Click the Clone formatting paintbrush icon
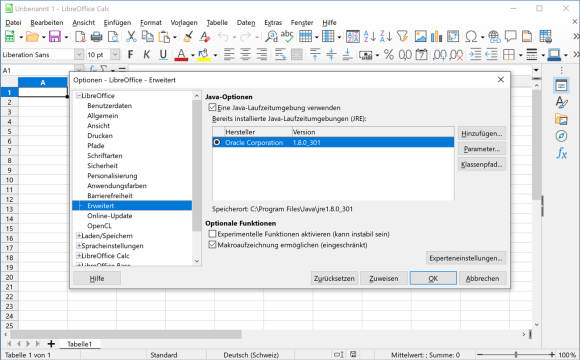 (x=188, y=37)
